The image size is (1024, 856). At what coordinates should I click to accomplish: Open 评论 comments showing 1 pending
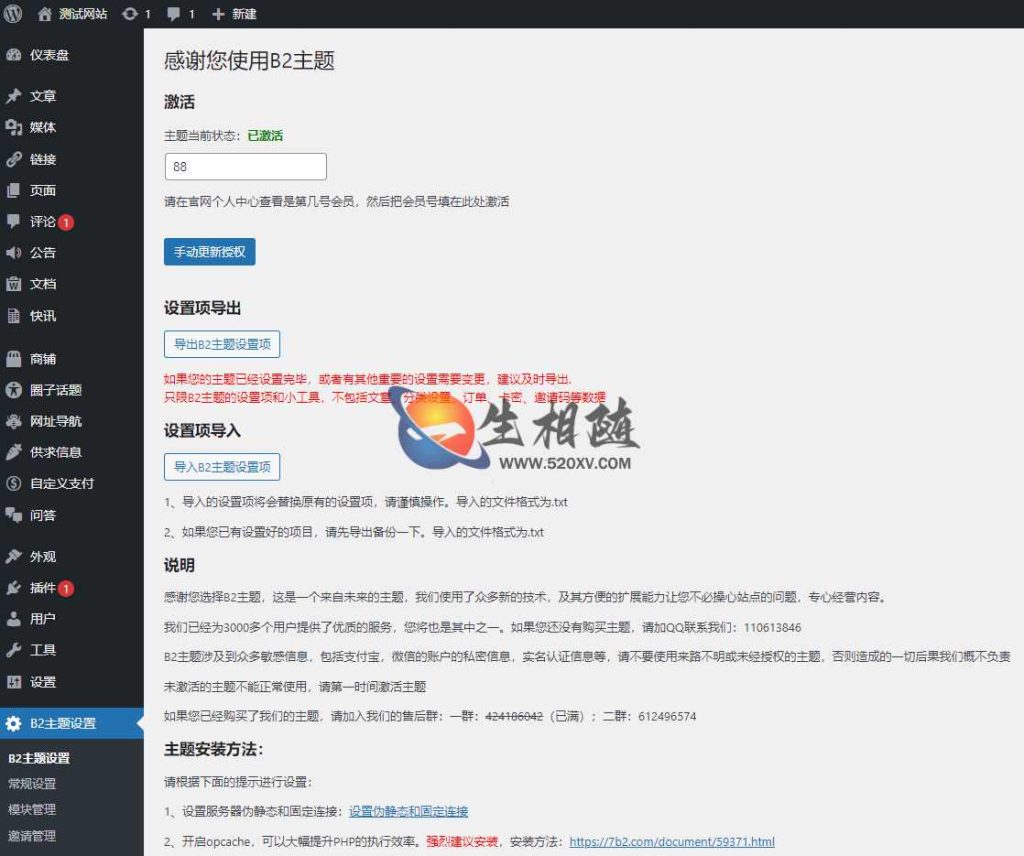pos(15,222)
